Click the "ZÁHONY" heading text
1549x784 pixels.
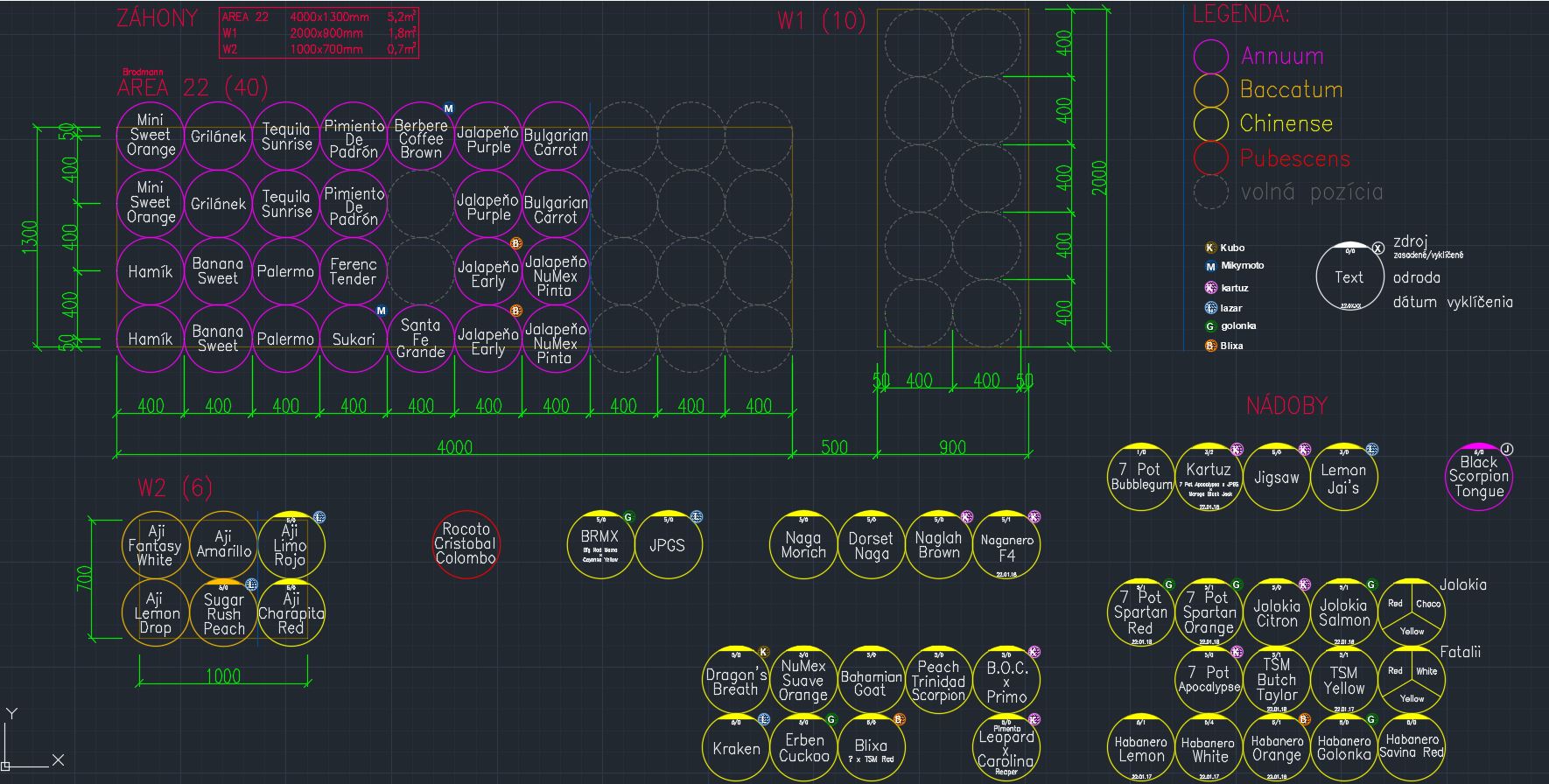[x=158, y=19]
